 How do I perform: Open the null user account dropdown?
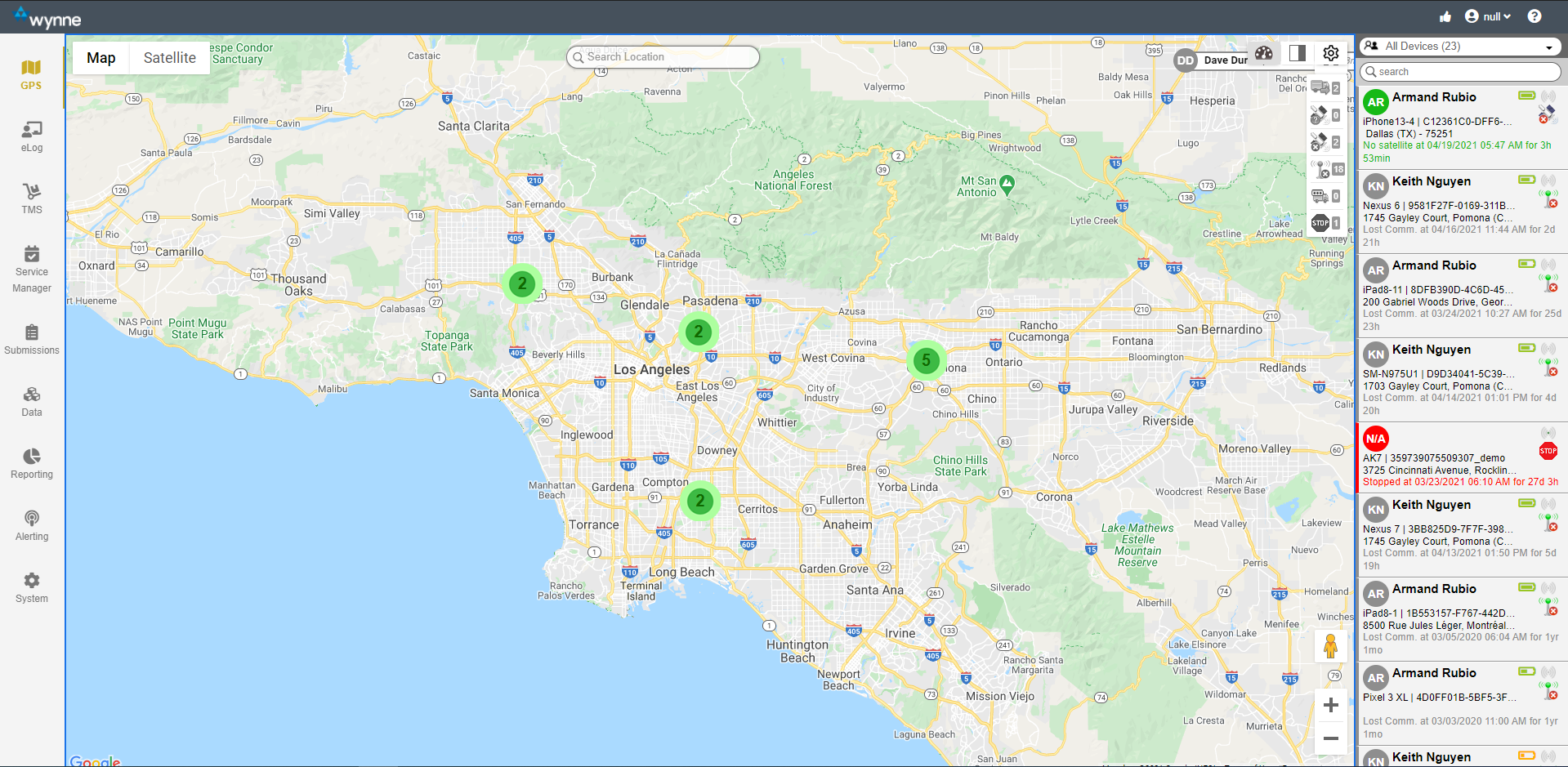(x=1488, y=16)
